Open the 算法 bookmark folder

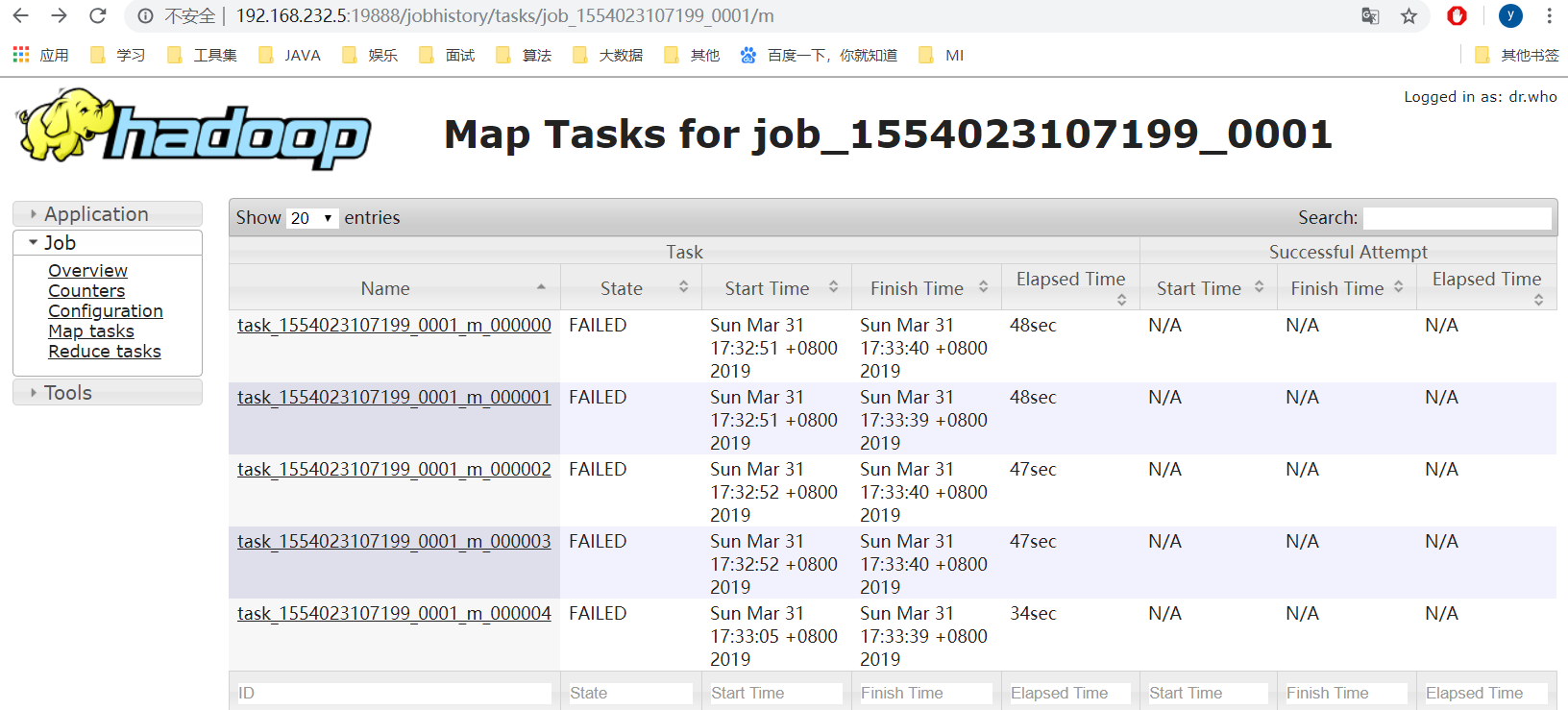524,55
